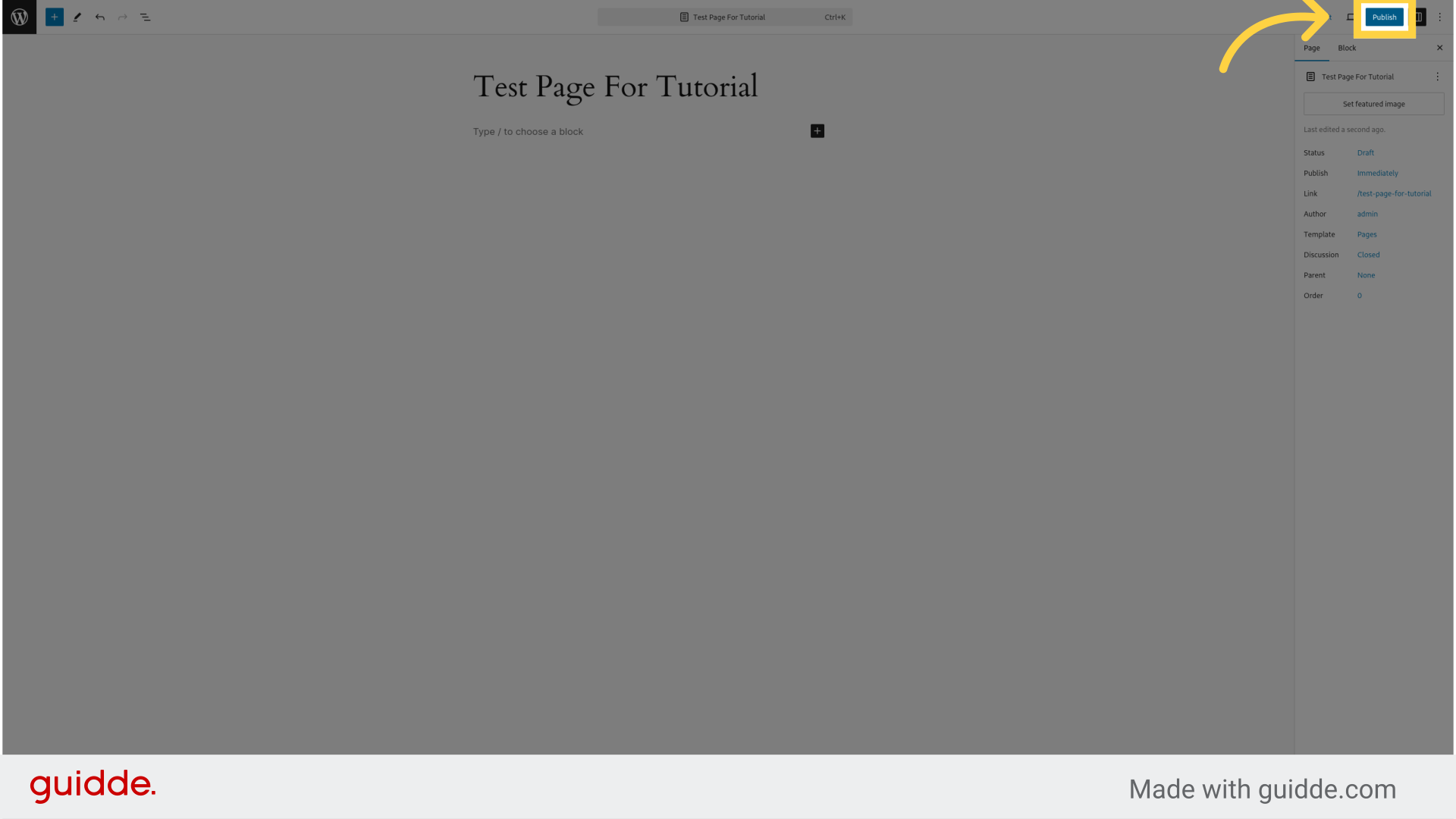The image size is (1456, 819).
Task: Click the WordPress logo icon
Action: 19,15
